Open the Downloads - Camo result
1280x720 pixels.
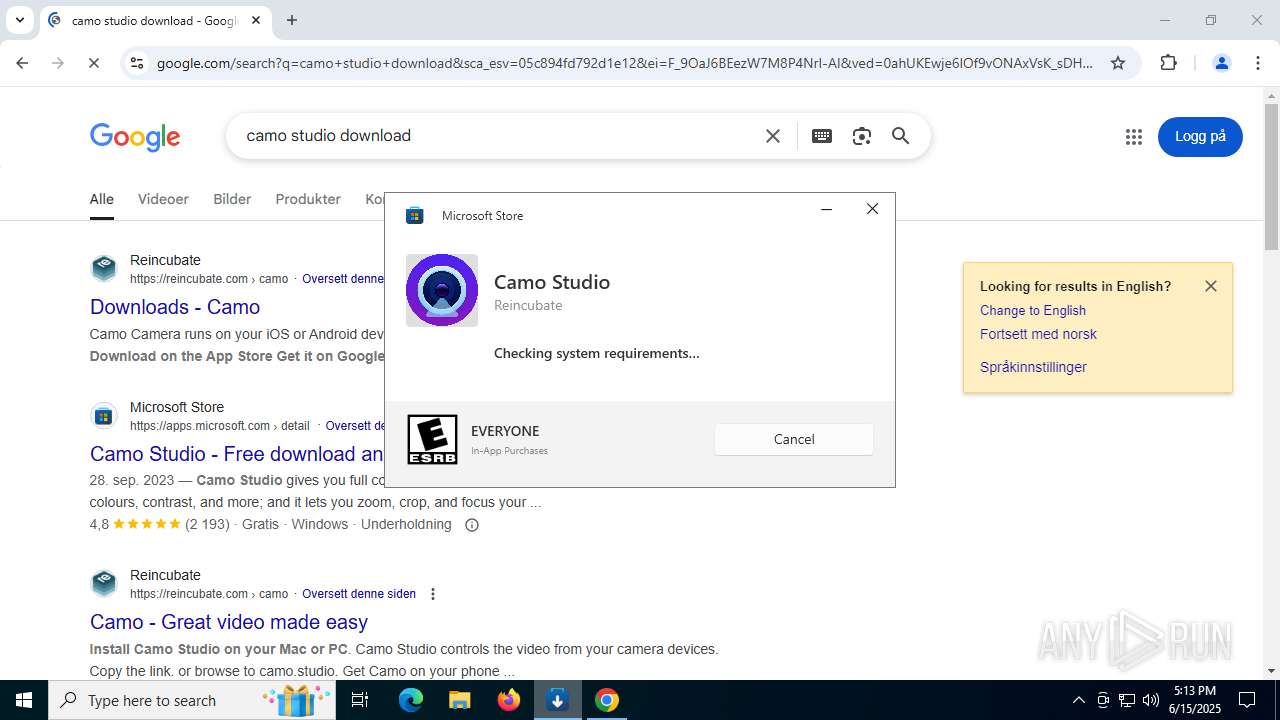(x=175, y=307)
